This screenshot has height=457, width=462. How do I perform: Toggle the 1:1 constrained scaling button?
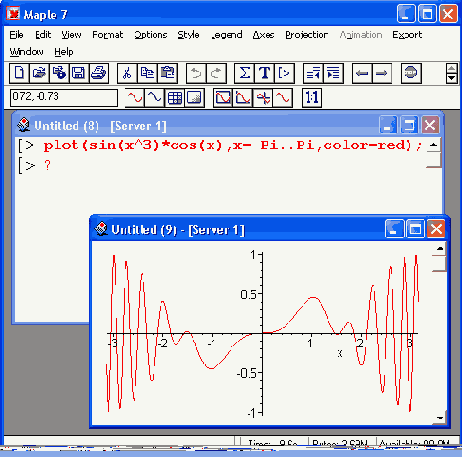click(312, 98)
